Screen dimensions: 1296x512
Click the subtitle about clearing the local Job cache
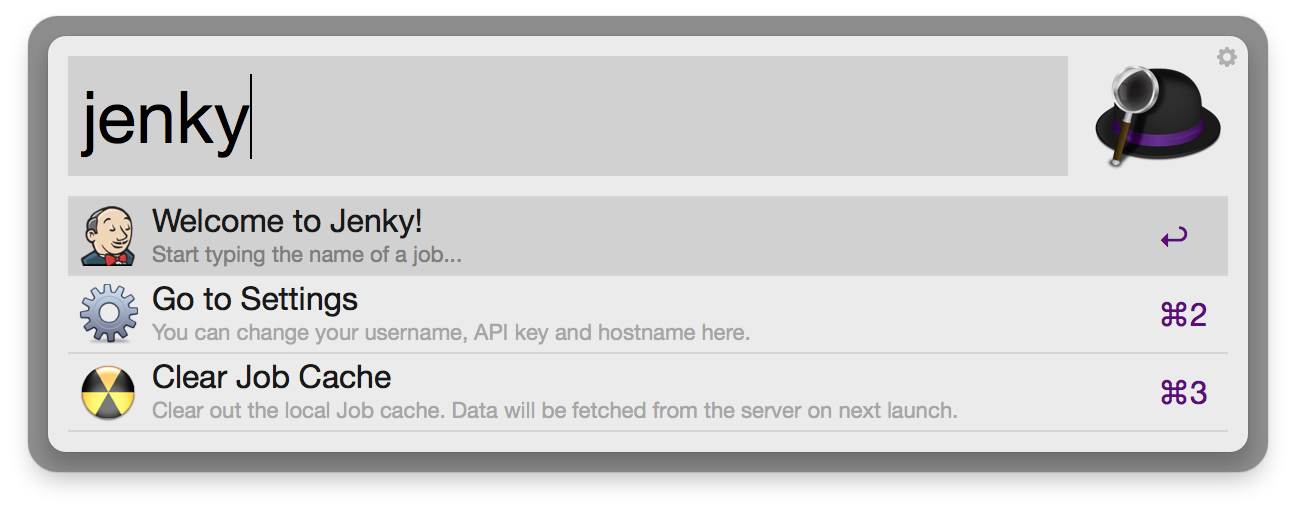(x=555, y=410)
